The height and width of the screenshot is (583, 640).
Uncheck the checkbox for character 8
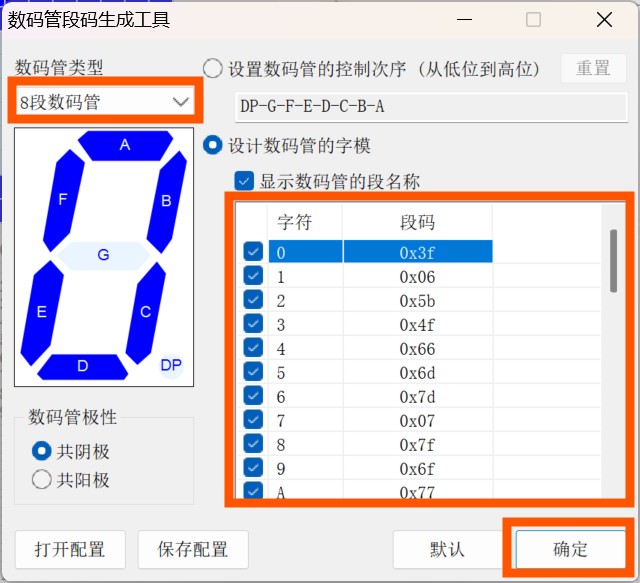pyautogui.click(x=253, y=443)
